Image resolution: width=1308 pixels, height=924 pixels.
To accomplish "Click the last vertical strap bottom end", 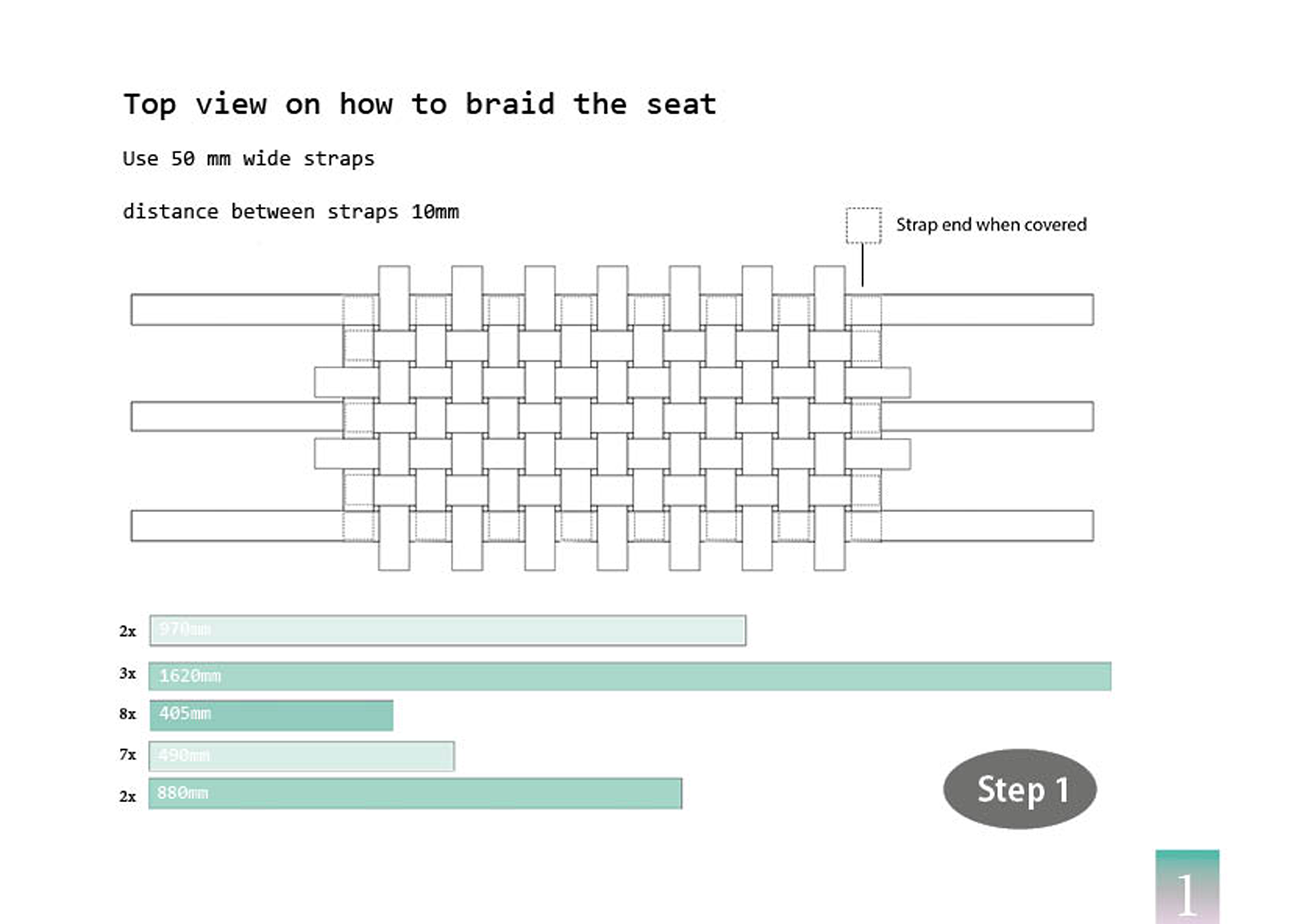I will [830, 538].
